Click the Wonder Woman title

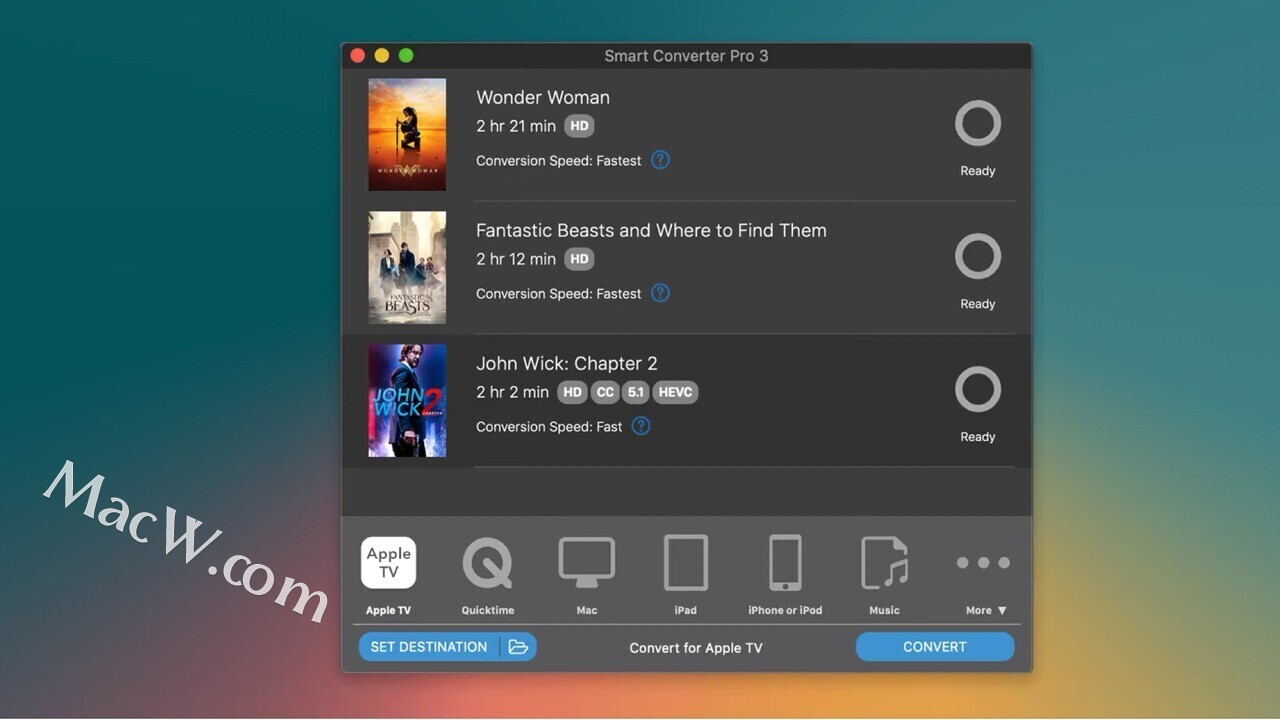click(x=543, y=97)
